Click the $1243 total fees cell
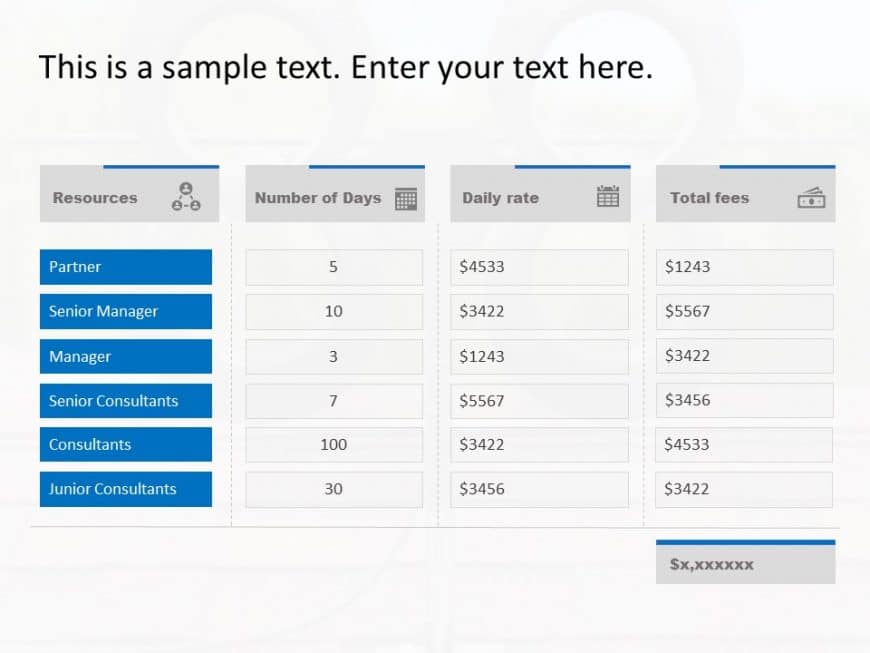 click(x=744, y=267)
